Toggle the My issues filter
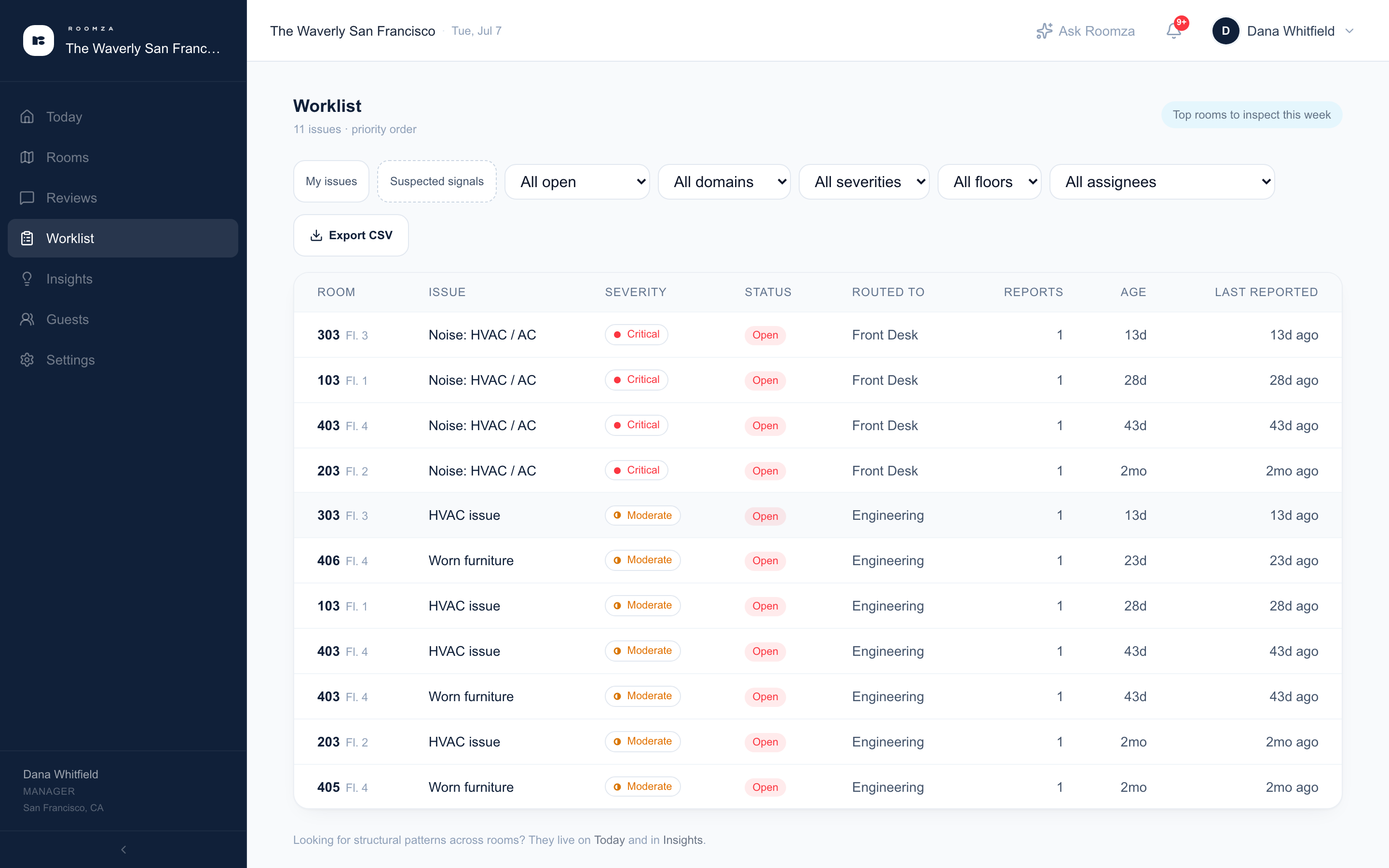Screen dimensions: 1389x868 pyautogui.click(x=331, y=181)
